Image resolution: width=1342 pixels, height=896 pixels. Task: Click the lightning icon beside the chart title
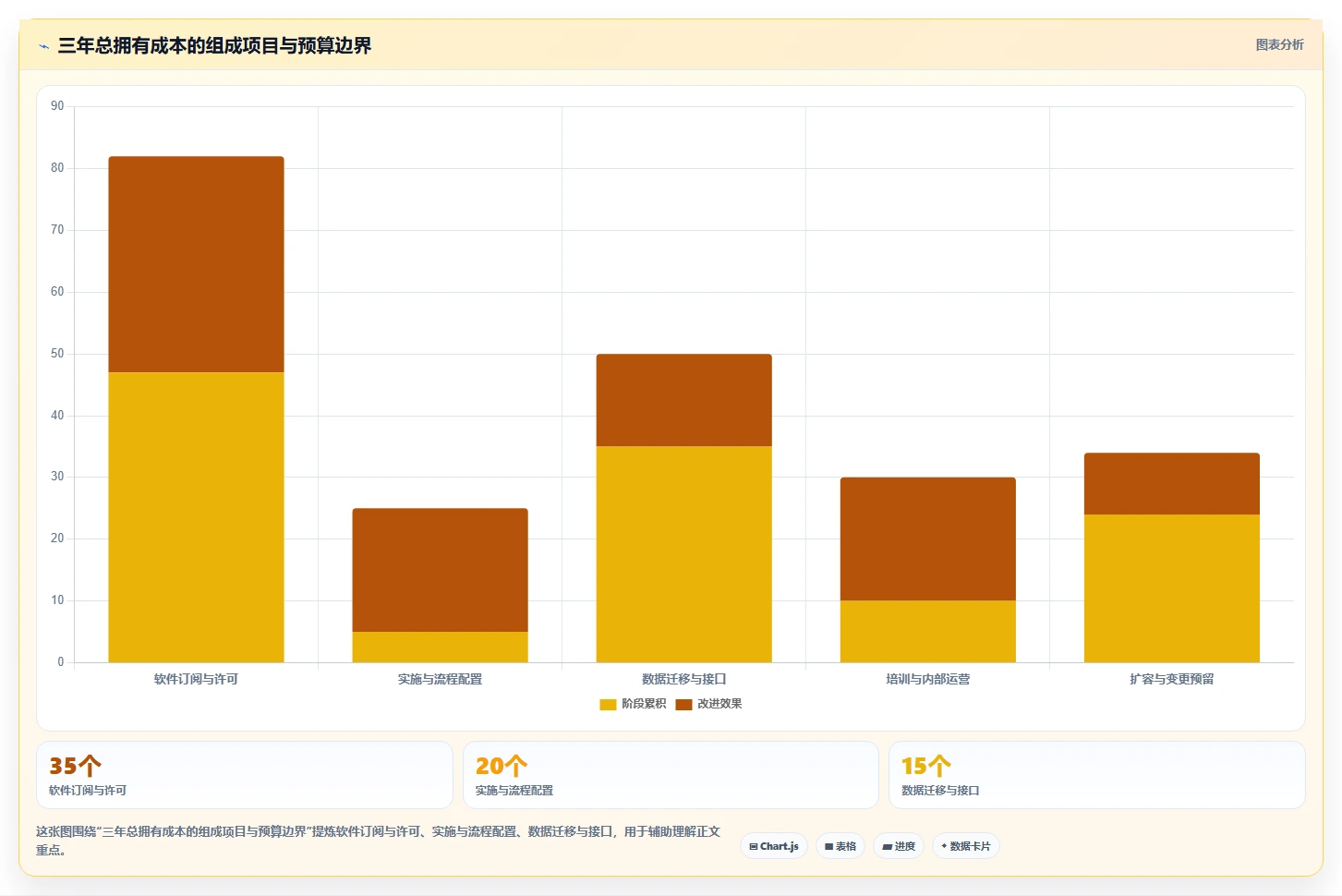click(43, 46)
